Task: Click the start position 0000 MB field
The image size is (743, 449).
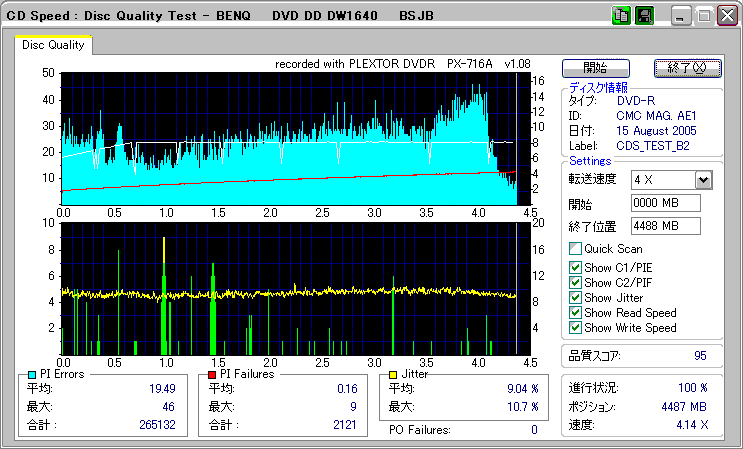Action: [x=665, y=203]
